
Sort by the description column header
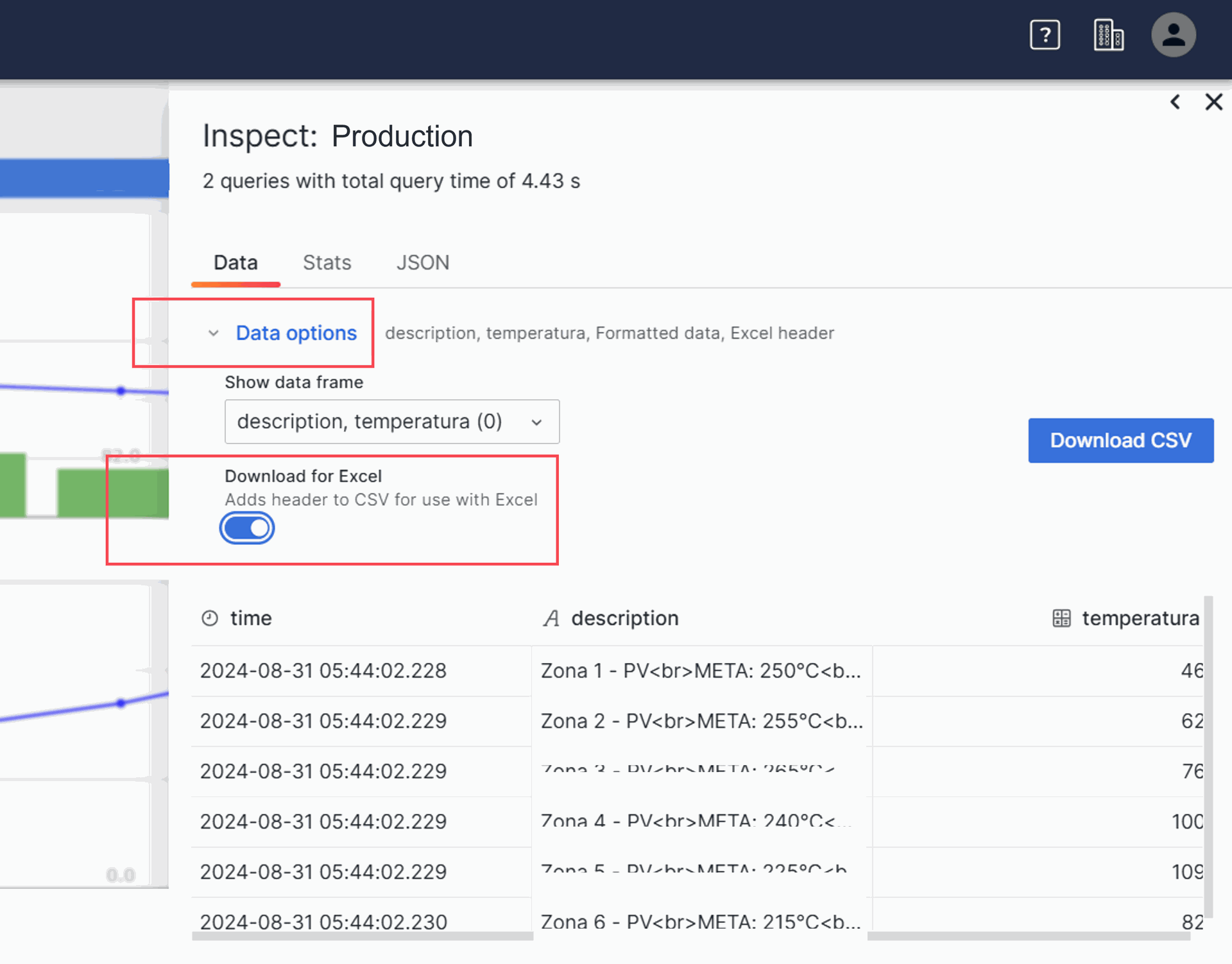[x=624, y=618]
